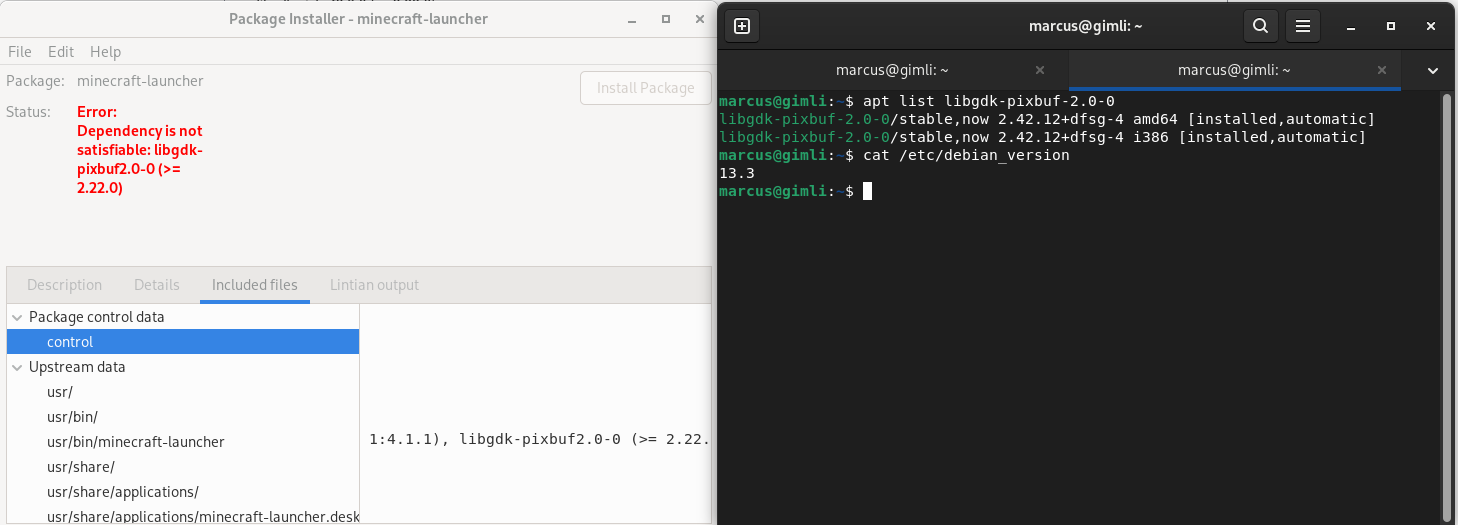Switch to the Lintian output tab
The height and width of the screenshot is (525, 1458).
374,285
